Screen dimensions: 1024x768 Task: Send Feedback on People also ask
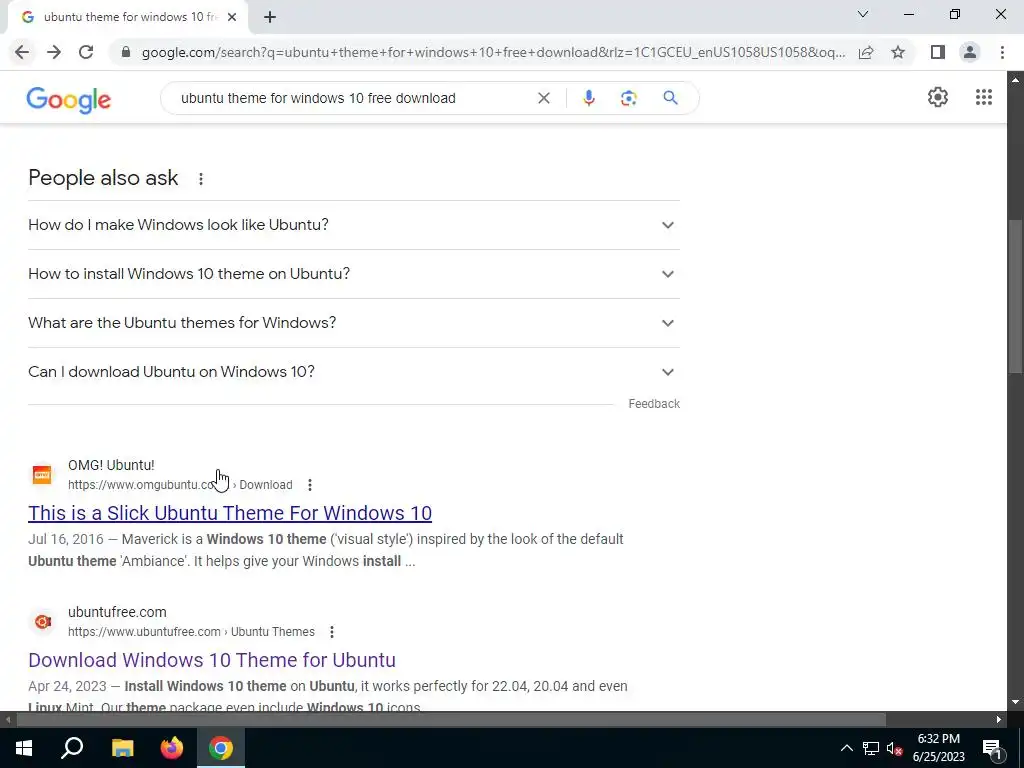point(654,404)
